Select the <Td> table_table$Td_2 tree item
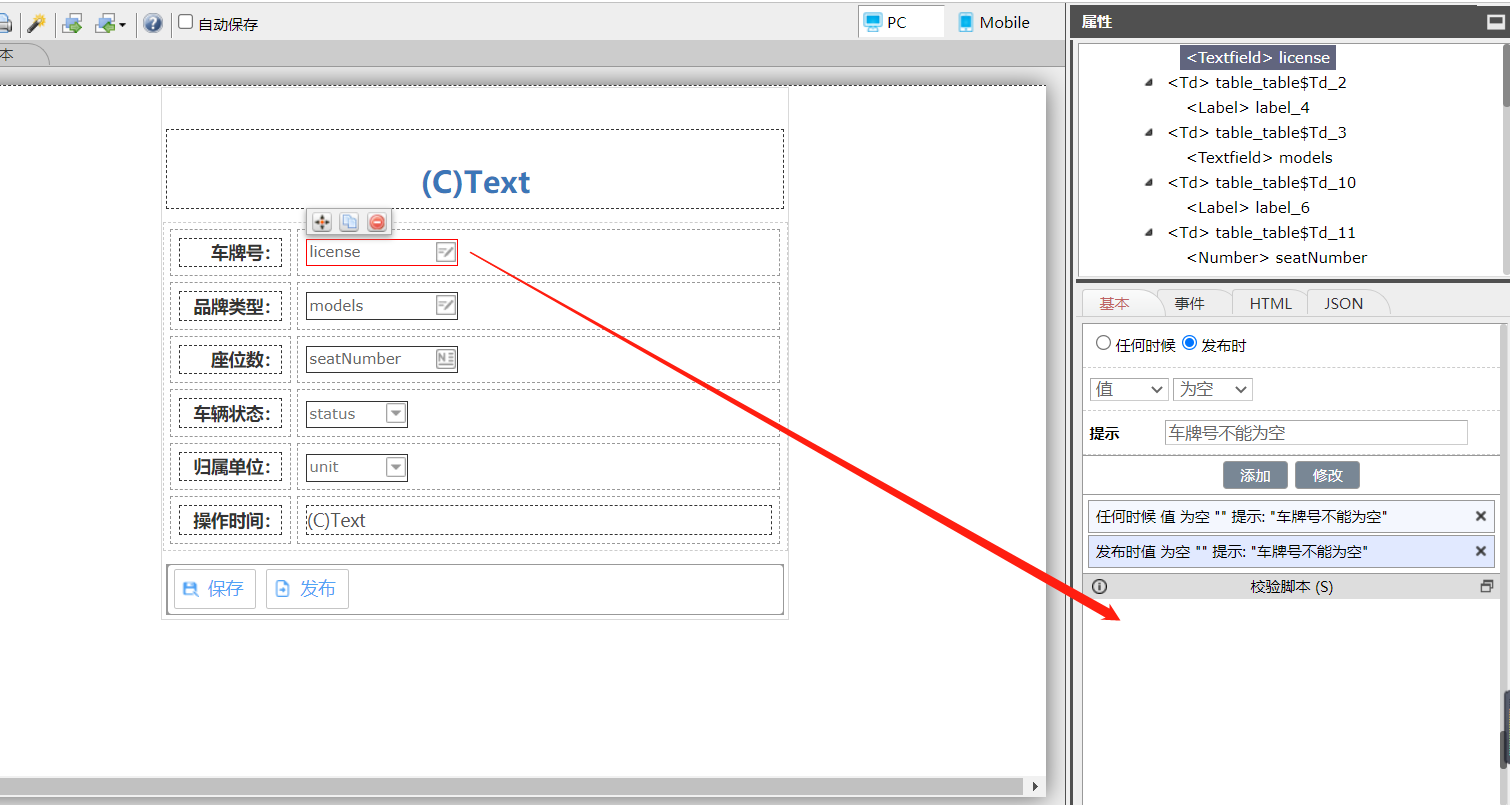The height and width of the screenshot is (805, 1510). point(1257,82)
